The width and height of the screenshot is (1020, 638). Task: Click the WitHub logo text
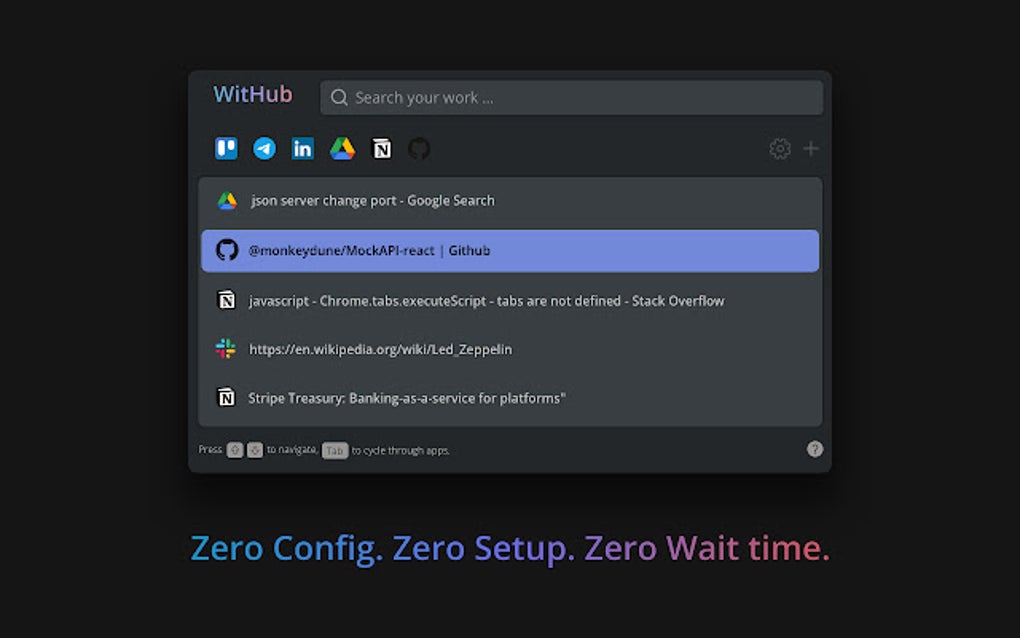coord(251,94)
